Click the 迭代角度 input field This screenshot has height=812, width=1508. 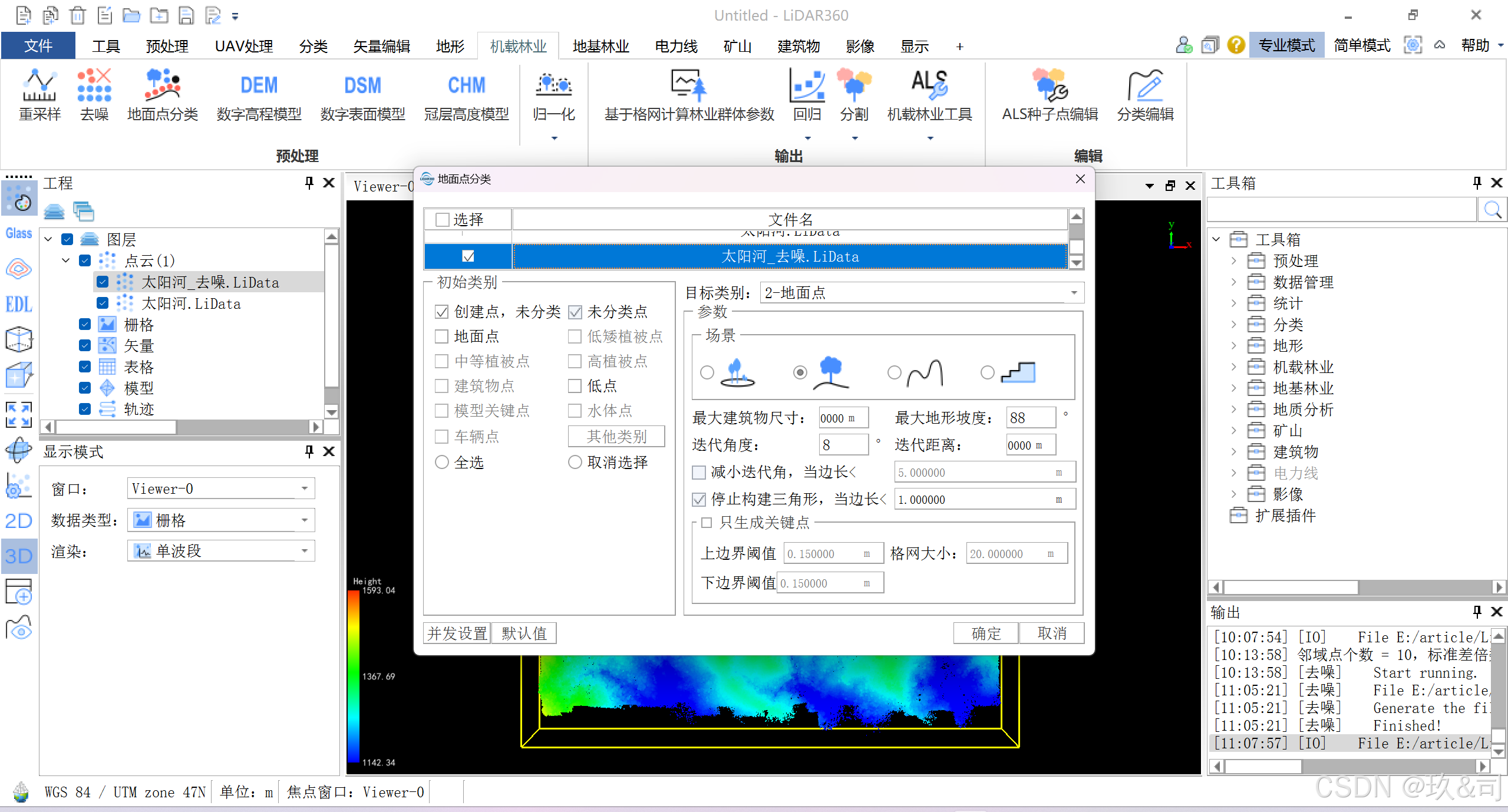[843, 445]
